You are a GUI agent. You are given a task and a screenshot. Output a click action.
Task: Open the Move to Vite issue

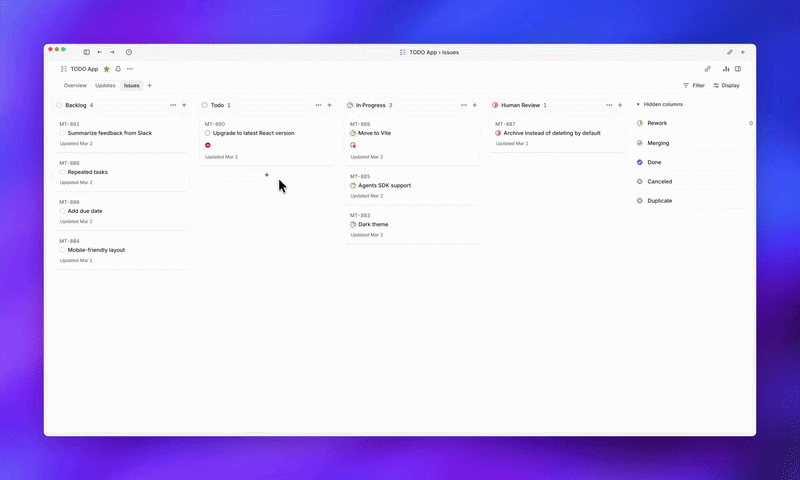click(412, 140)
